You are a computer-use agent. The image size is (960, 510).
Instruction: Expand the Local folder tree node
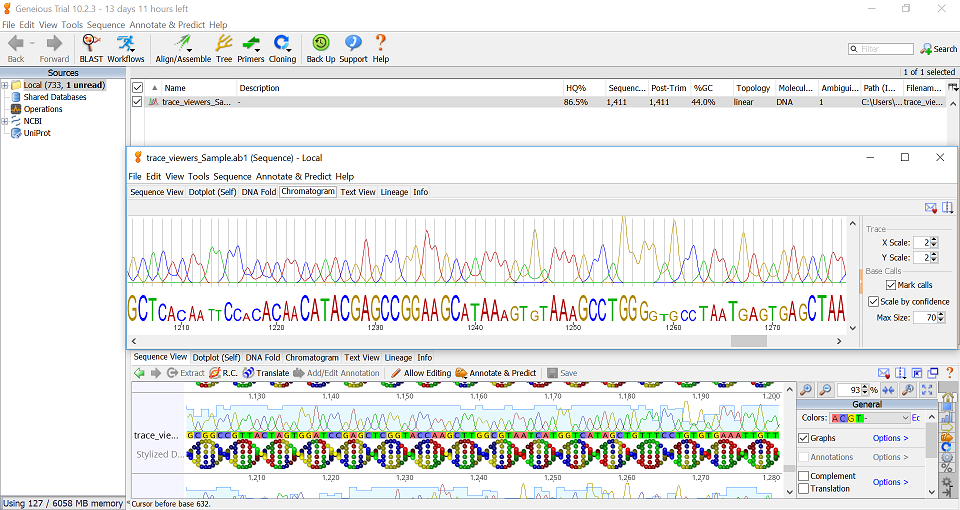coord(5,86)
